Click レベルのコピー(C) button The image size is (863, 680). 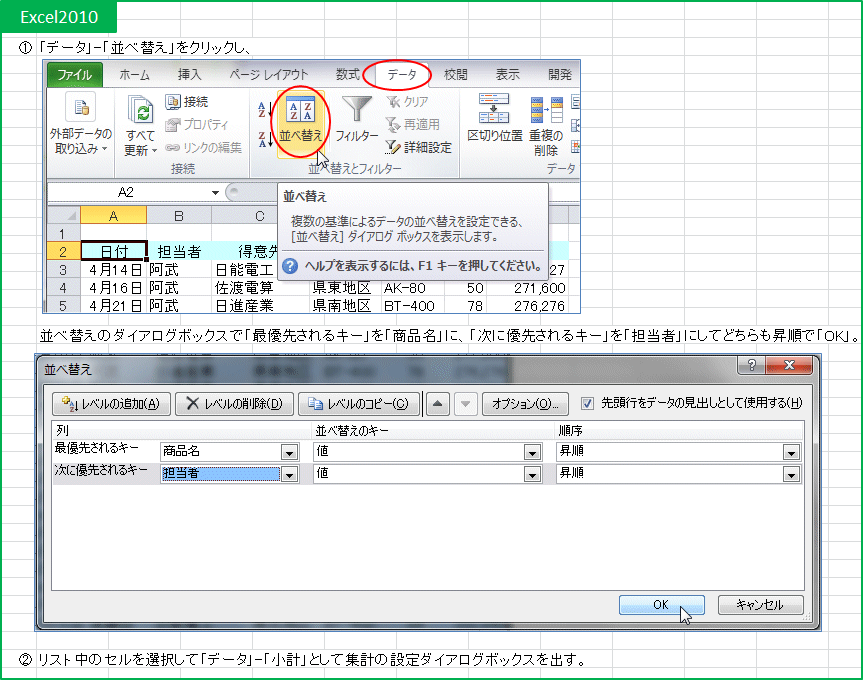coord(358,404)
